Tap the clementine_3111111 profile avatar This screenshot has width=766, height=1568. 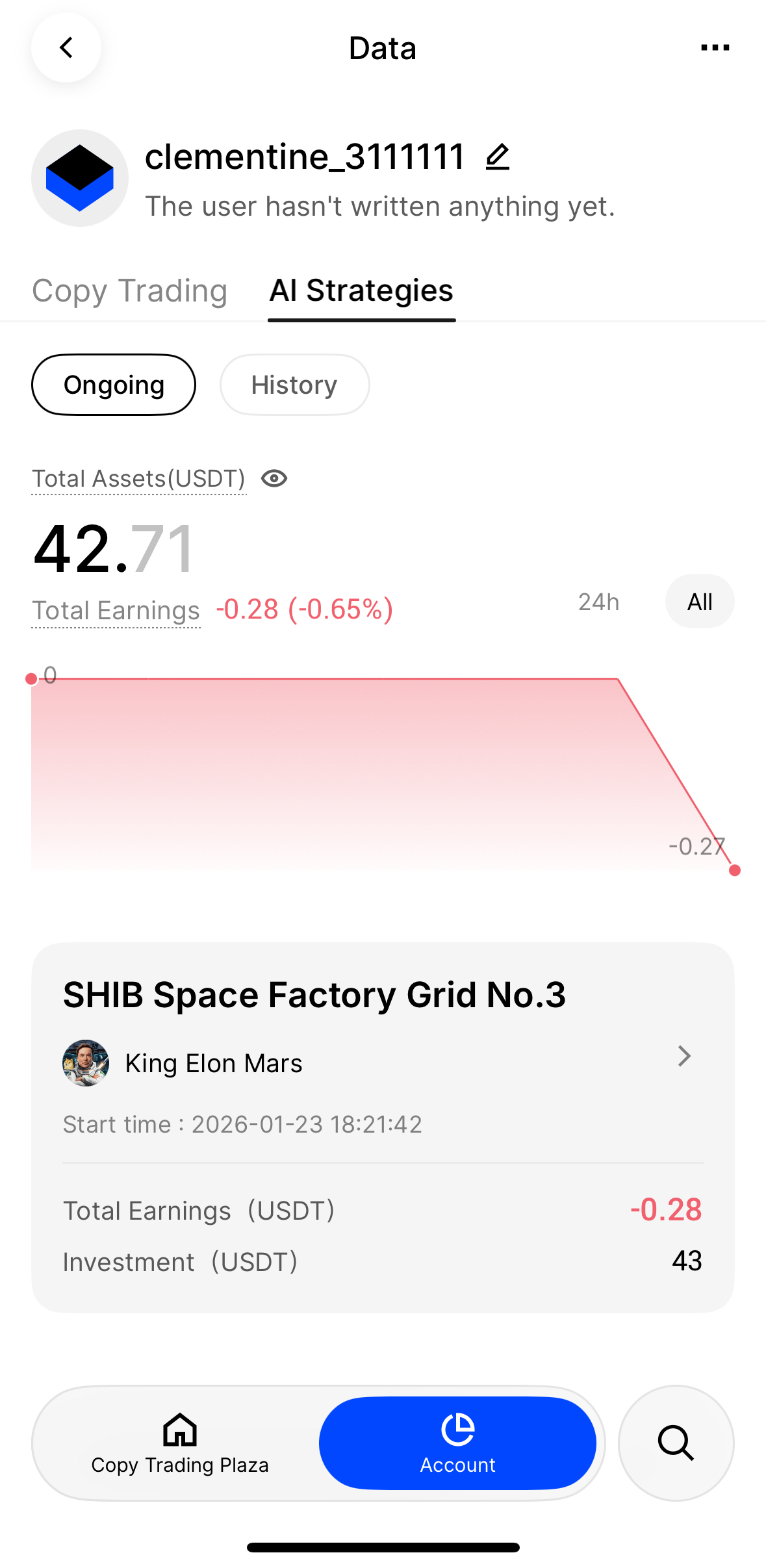pos(80,178)
